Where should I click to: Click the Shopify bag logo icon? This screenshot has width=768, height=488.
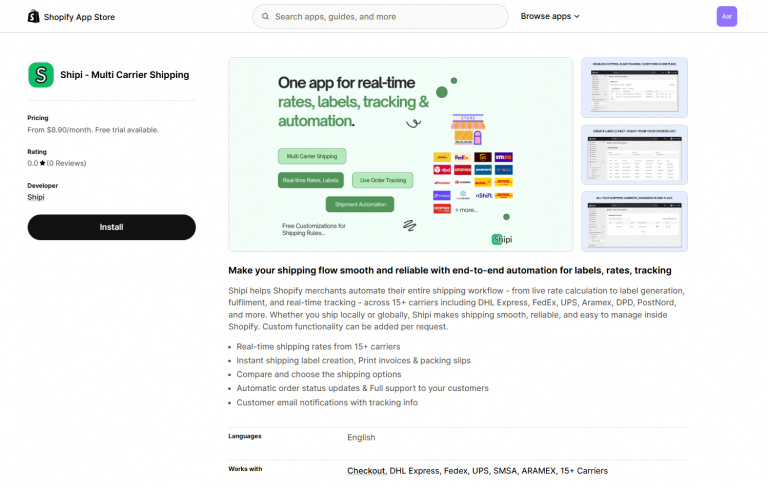(x=34, y=16)
